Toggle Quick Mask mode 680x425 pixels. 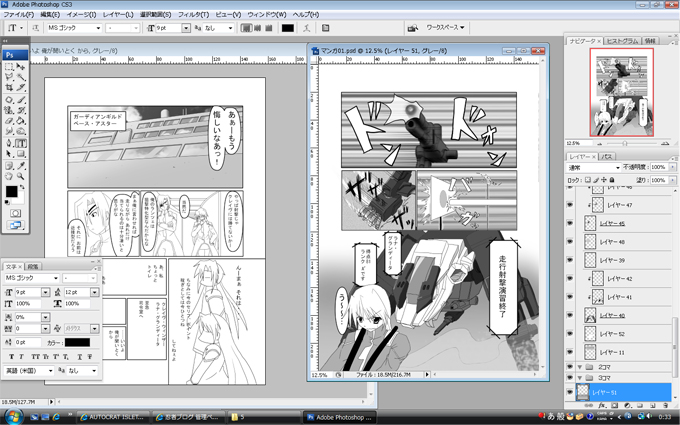coord(15,213)
